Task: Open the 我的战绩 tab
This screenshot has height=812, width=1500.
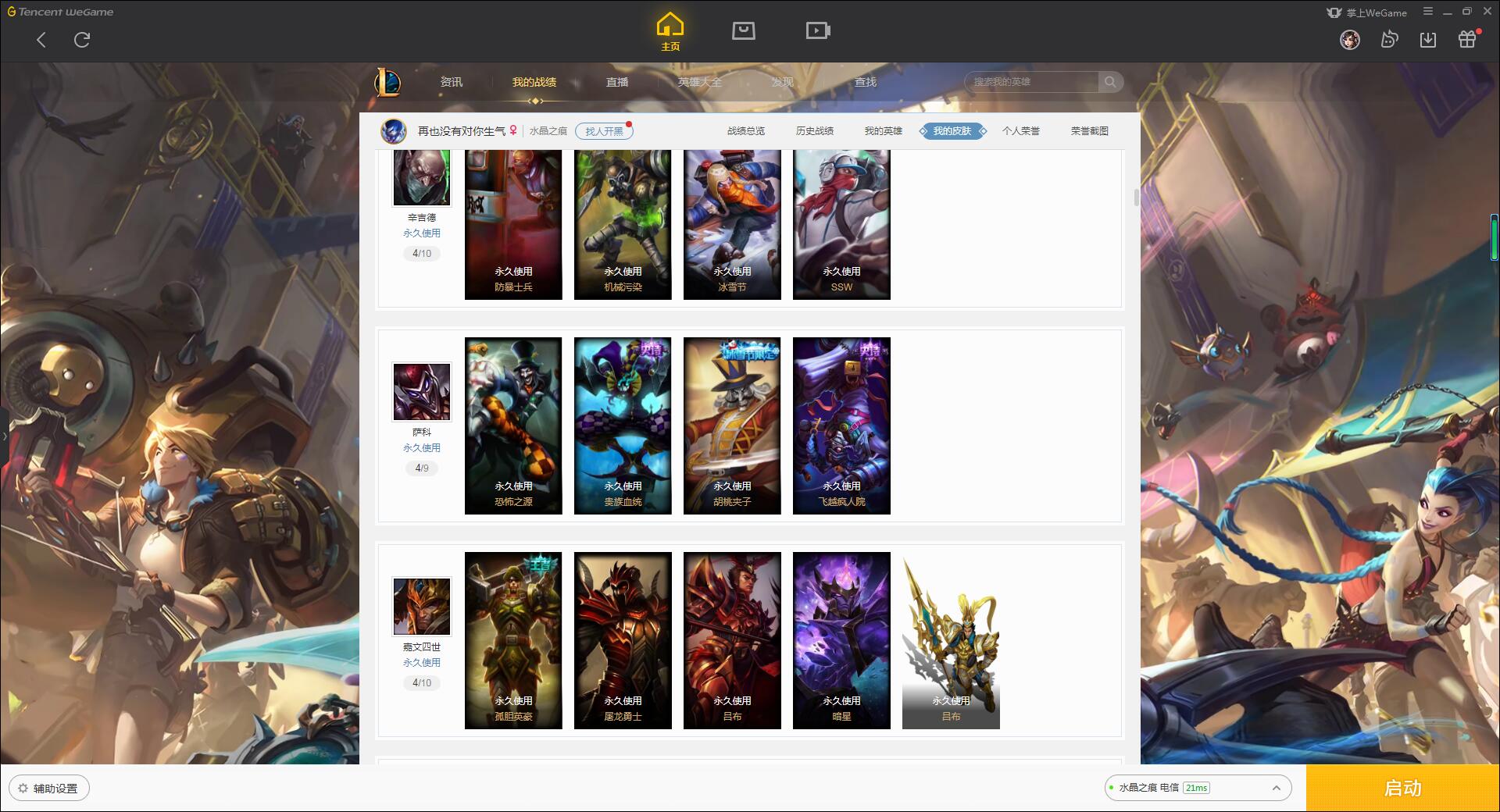Action: point(534,82)
